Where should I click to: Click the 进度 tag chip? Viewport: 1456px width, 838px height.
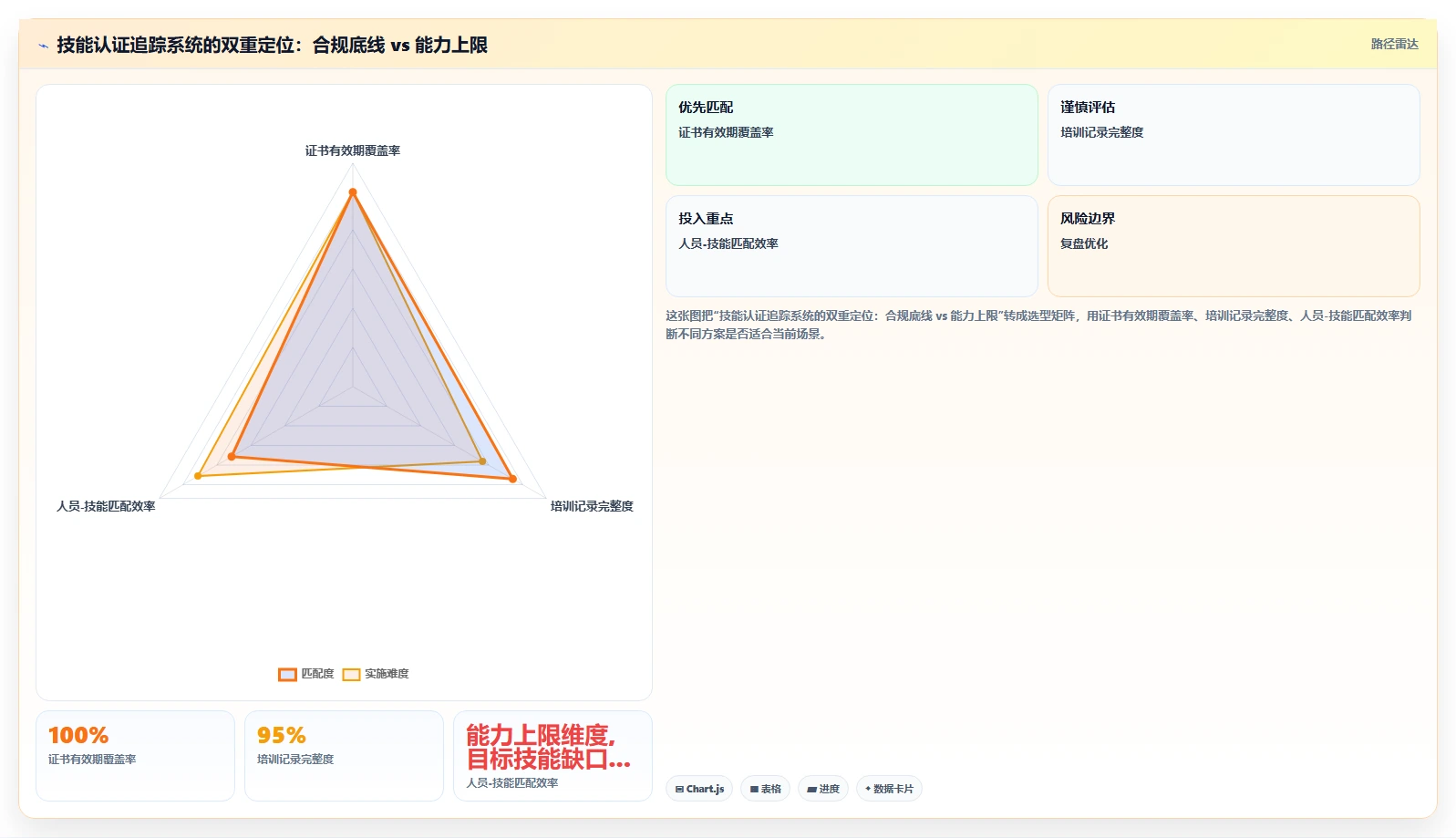coord(822,789)
